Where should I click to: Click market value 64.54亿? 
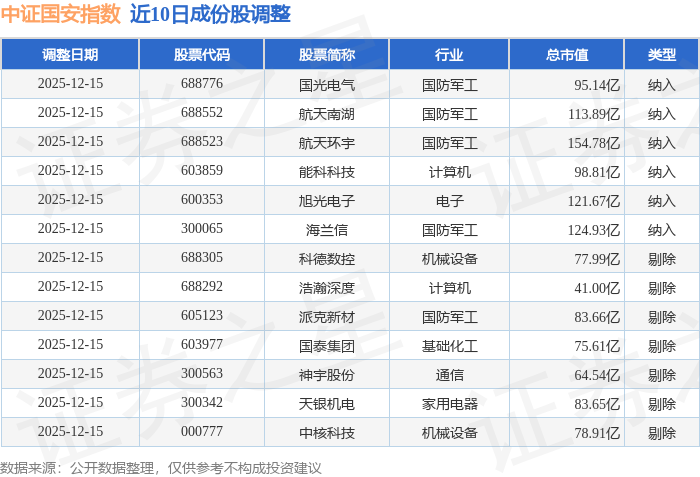pyautogui.click(x=597, y=375)
